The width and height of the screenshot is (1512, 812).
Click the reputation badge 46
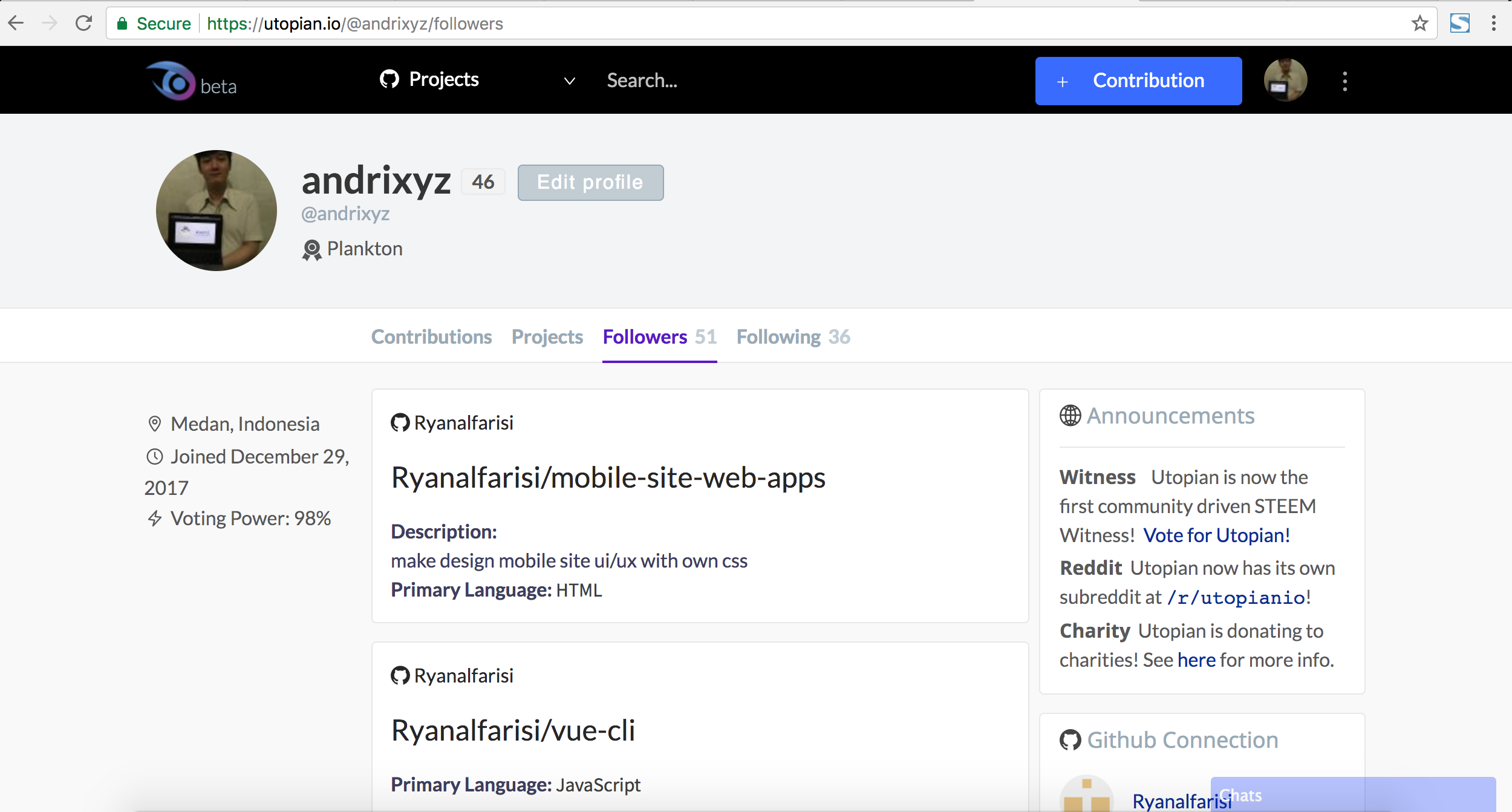pos(483,182)
